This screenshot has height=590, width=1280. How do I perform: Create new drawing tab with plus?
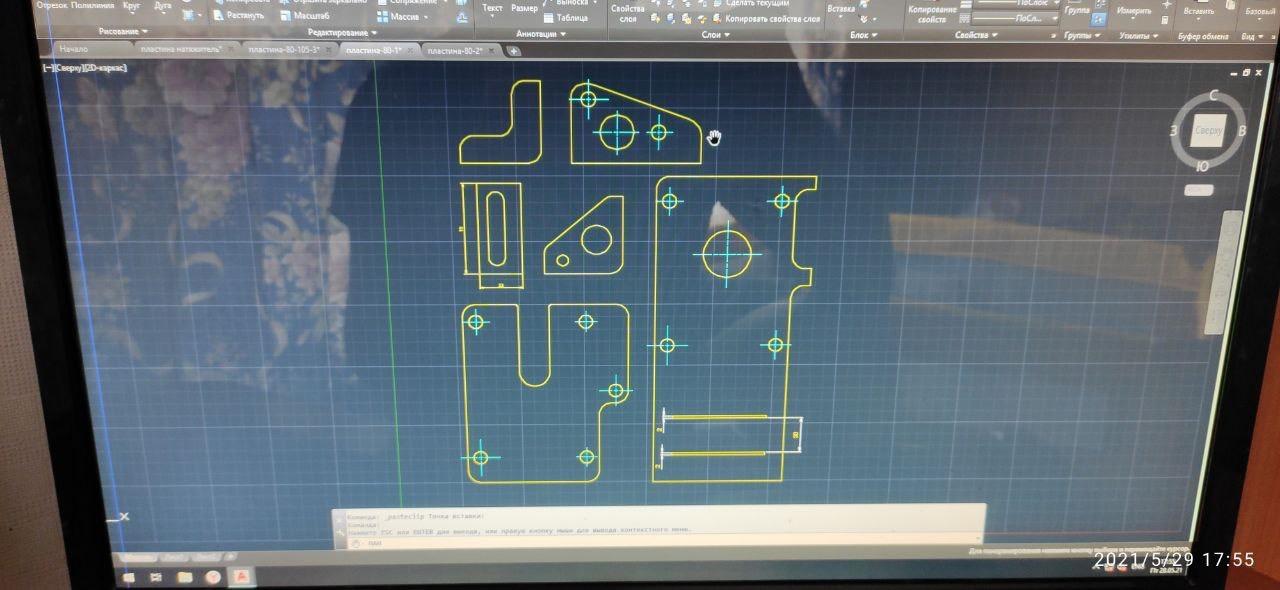(514, 51)
